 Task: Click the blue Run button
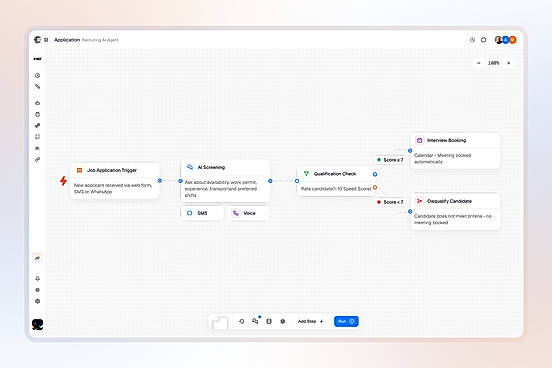[x=346, y=321]
